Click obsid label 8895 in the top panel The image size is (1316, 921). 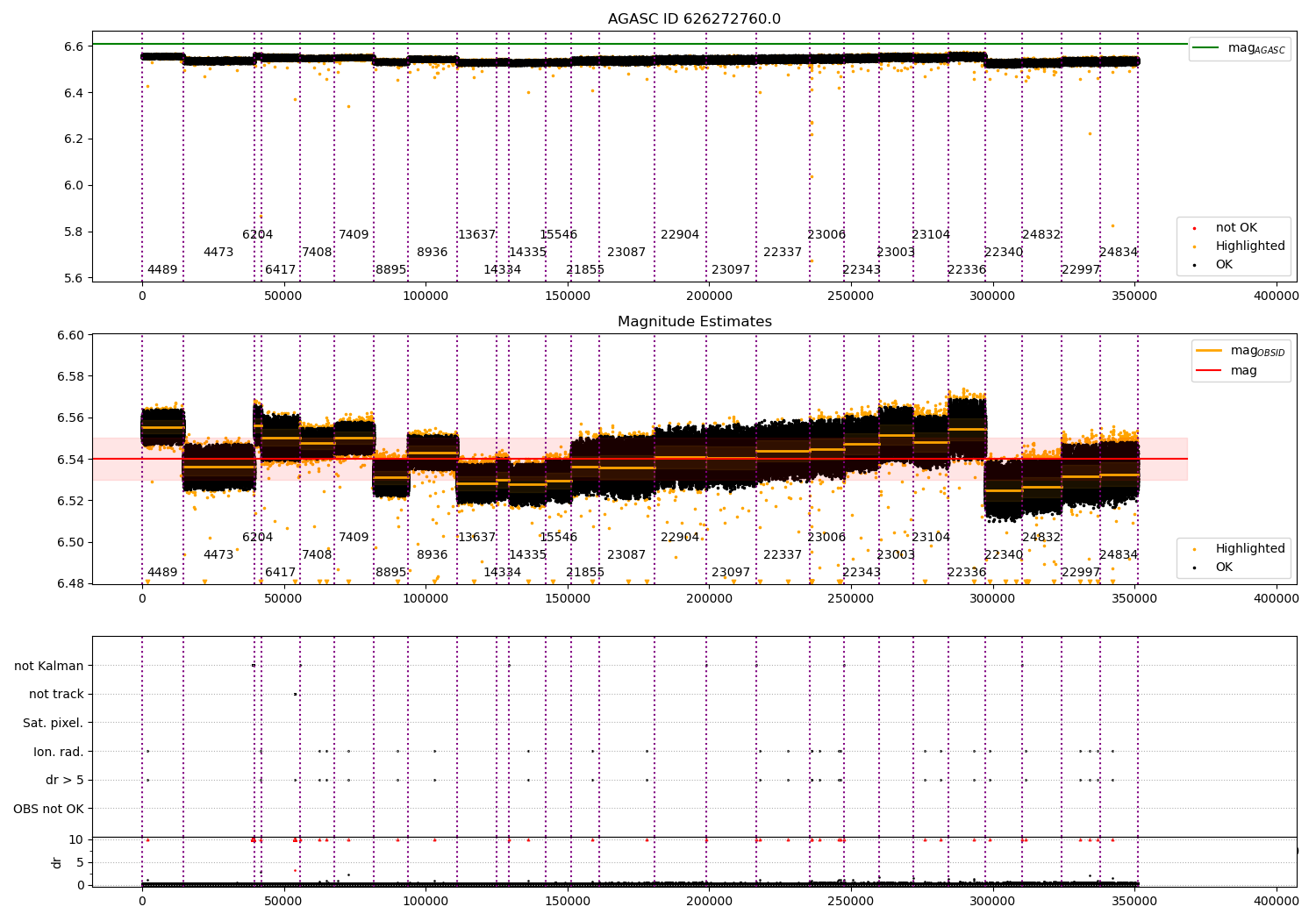pos(391,270)
